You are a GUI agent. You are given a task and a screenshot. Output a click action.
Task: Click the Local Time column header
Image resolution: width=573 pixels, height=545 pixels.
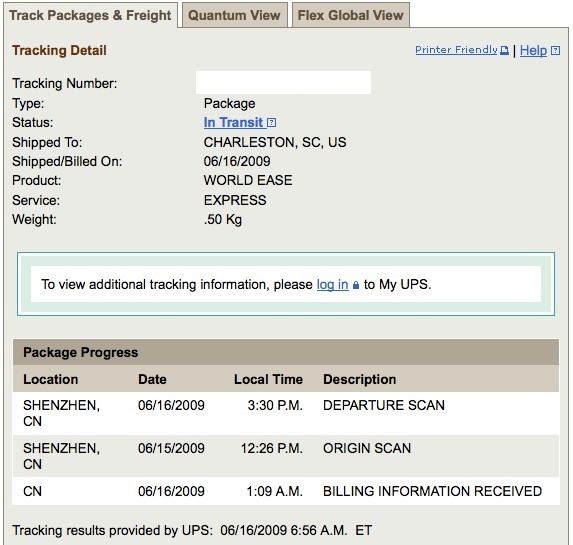pos(268,379)
